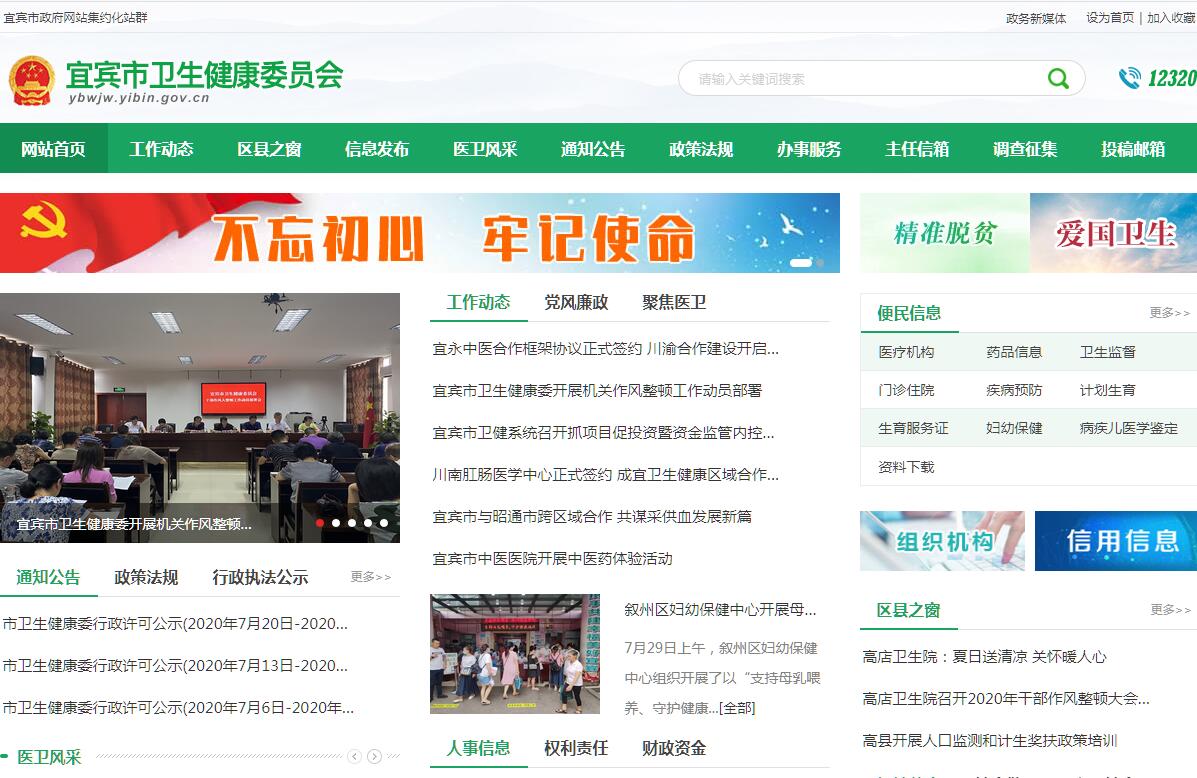Click the green search magnifier icon
The image size is (1197, 778).
[1058, 79]
